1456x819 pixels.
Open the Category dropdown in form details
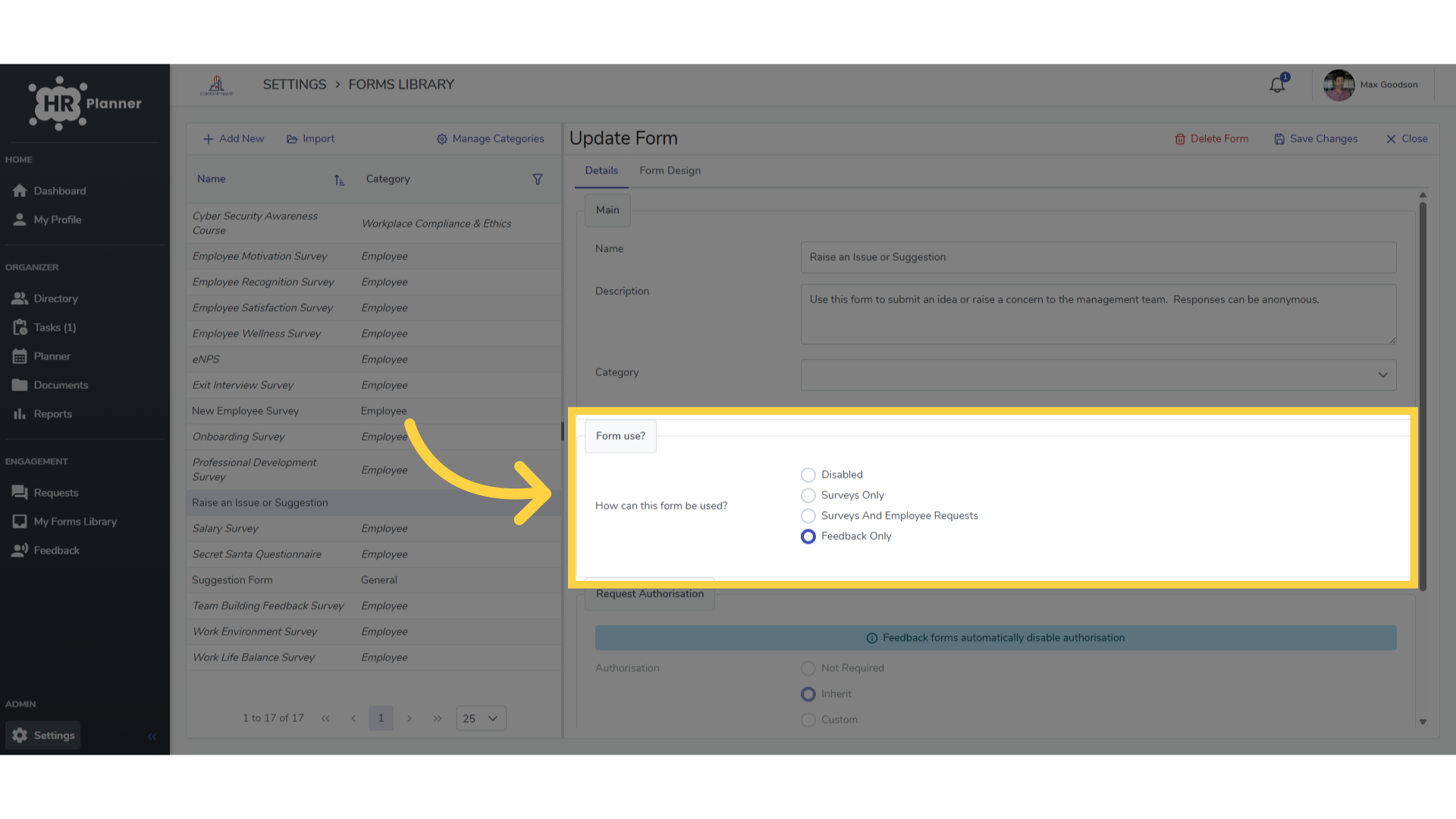pyautogui.click(x=1098, y=375)
